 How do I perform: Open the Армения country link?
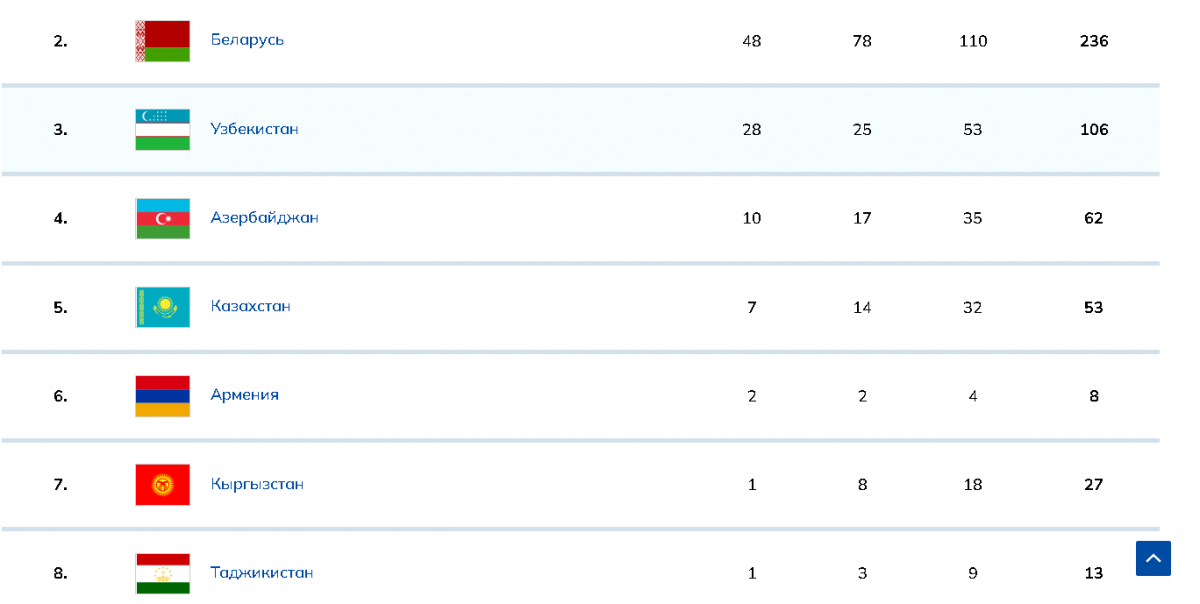click(x=244, y=395)
